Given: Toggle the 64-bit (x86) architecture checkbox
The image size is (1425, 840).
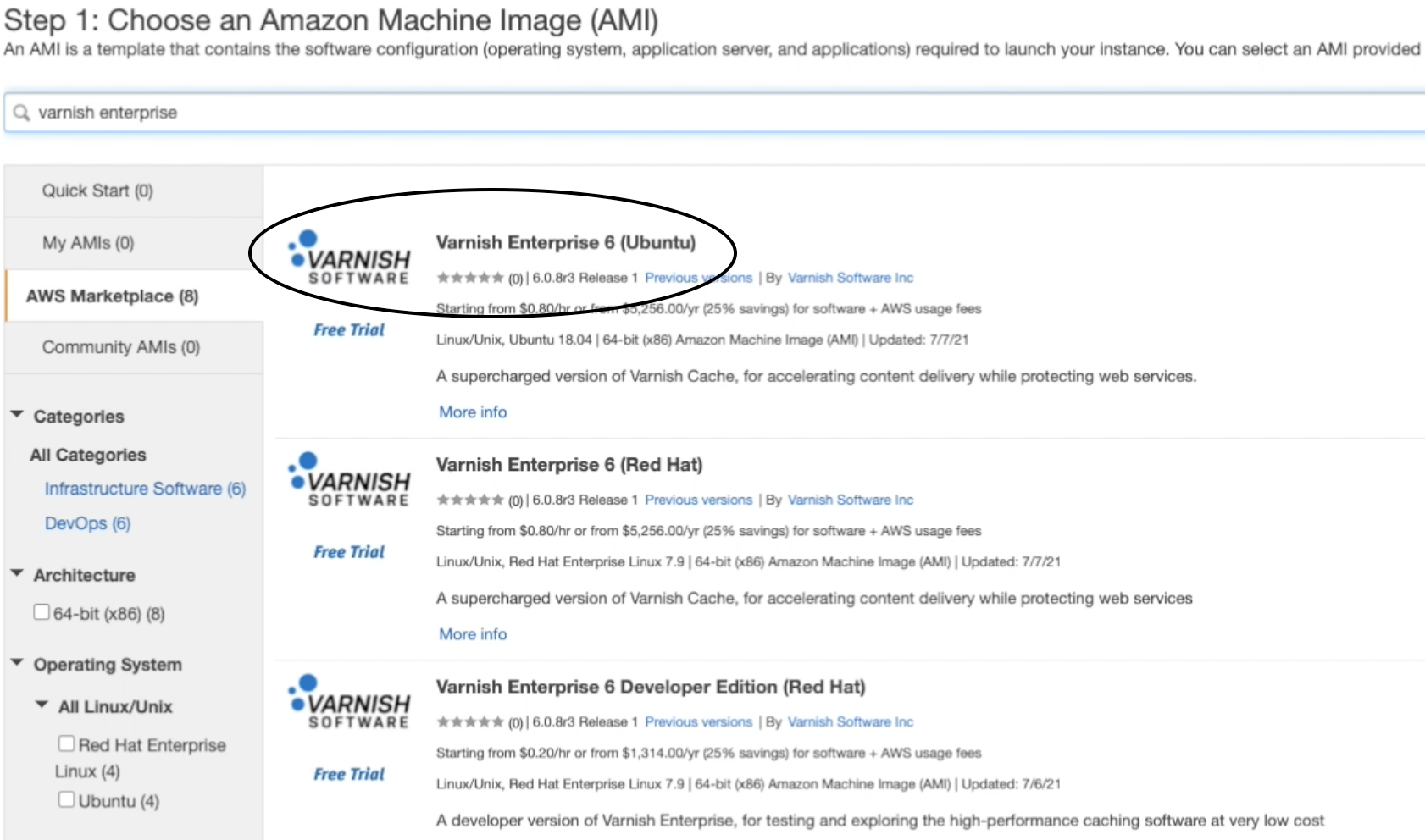Looking at the screenshot, I should pos(42,612).
